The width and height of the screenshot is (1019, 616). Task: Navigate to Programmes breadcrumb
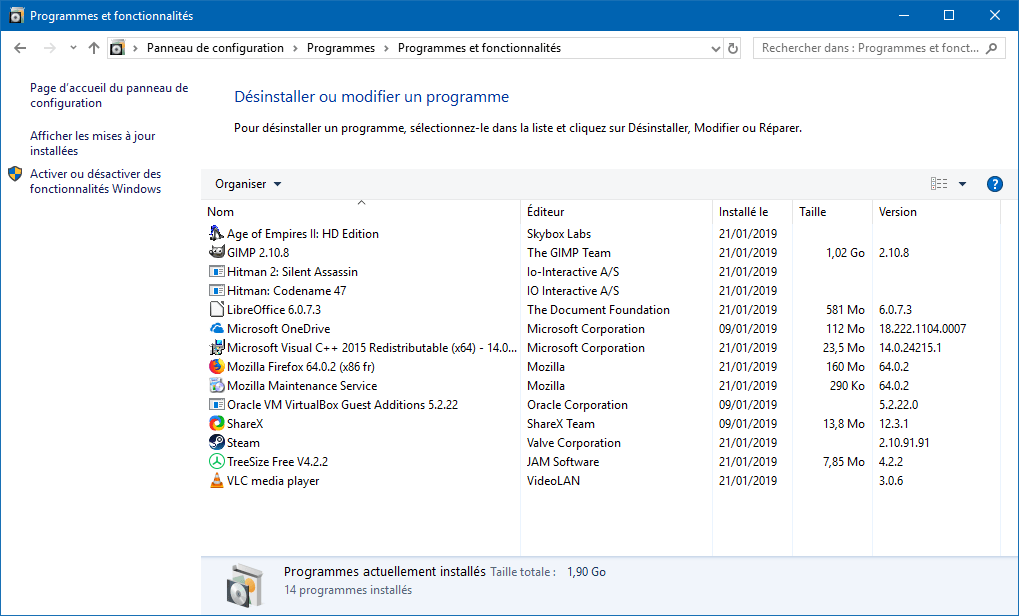341,48
